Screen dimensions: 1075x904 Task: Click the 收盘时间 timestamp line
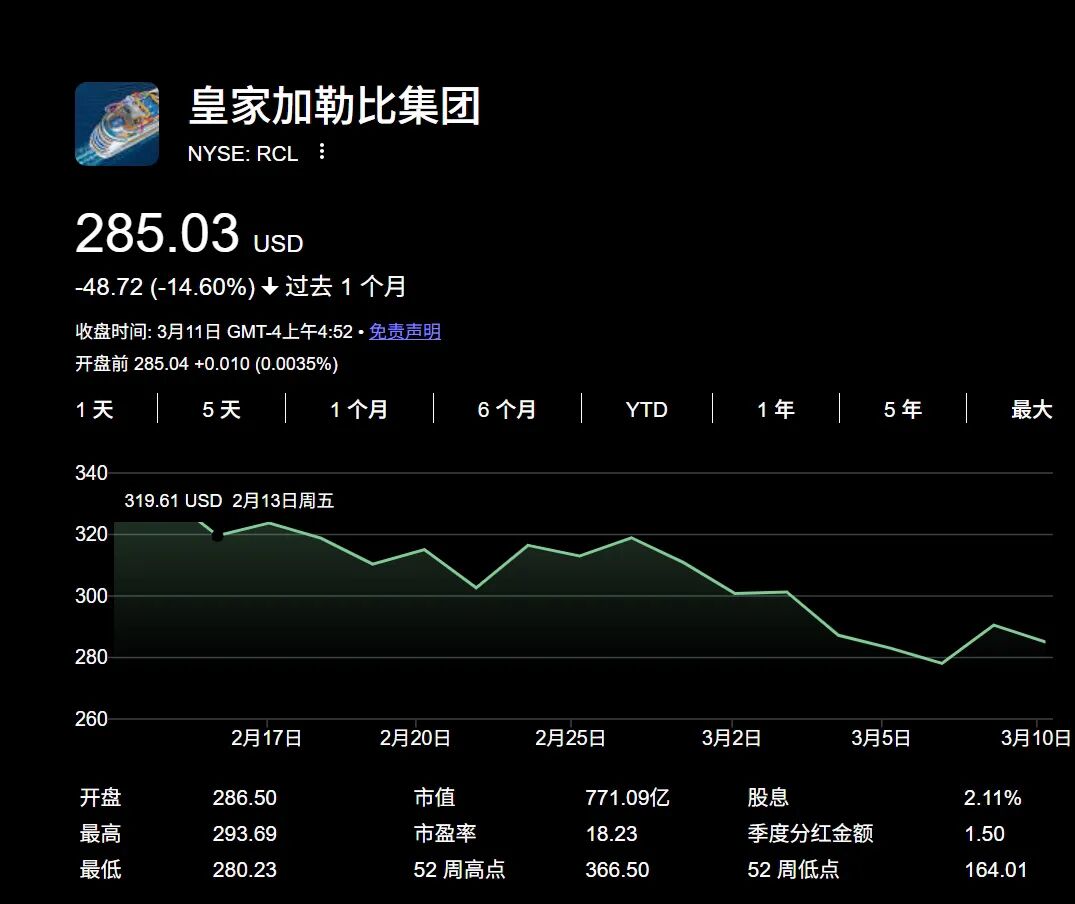(214, 332)
